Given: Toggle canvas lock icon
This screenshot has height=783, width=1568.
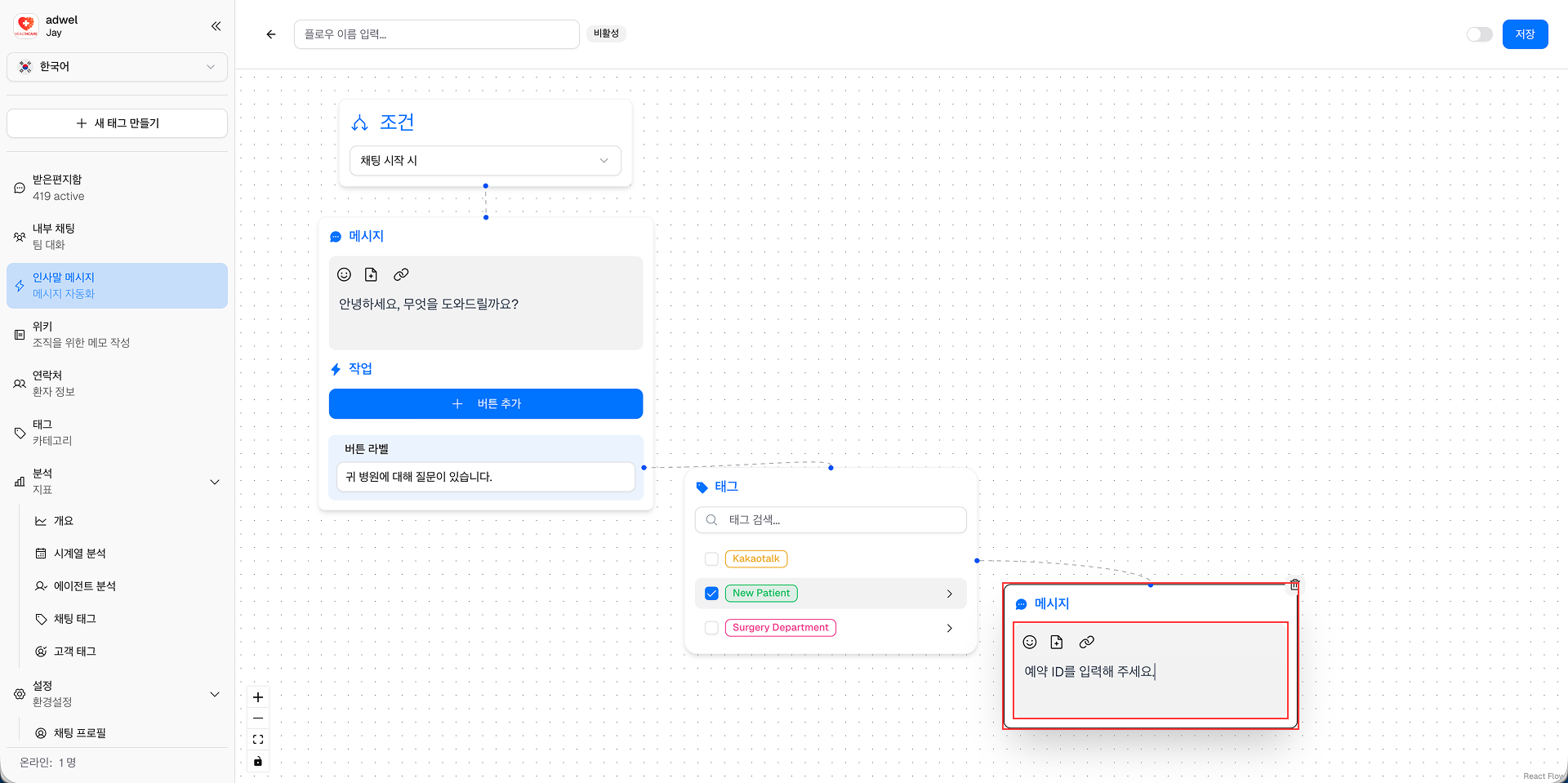Looking at the screenshot, I should tap(258, 761).
